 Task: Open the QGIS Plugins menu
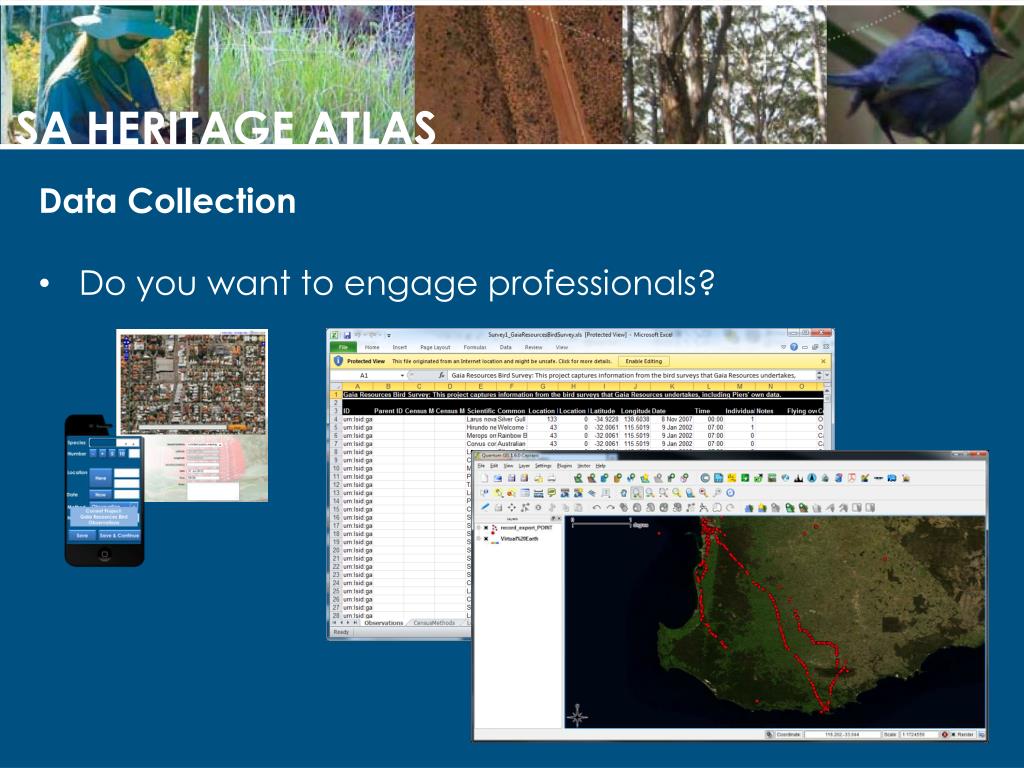coord(564,466)
